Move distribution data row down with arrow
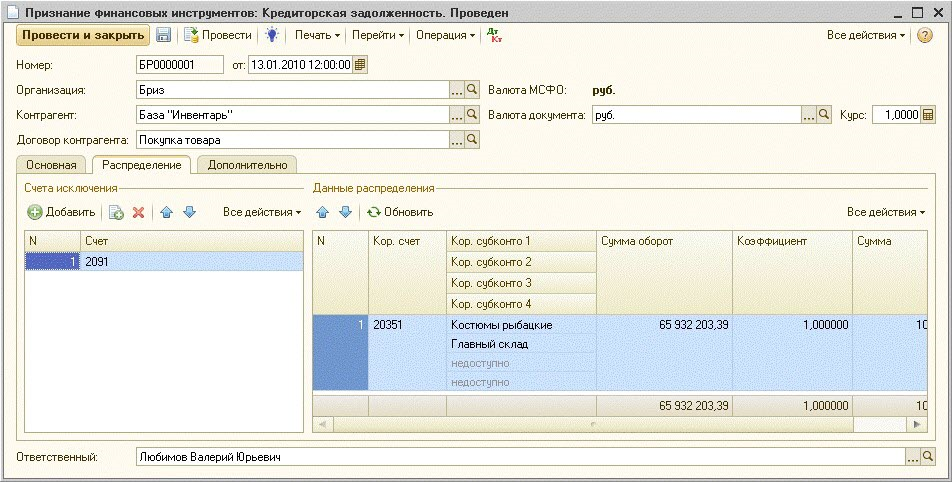Screen dimensions: 952x482 (345, 212)
